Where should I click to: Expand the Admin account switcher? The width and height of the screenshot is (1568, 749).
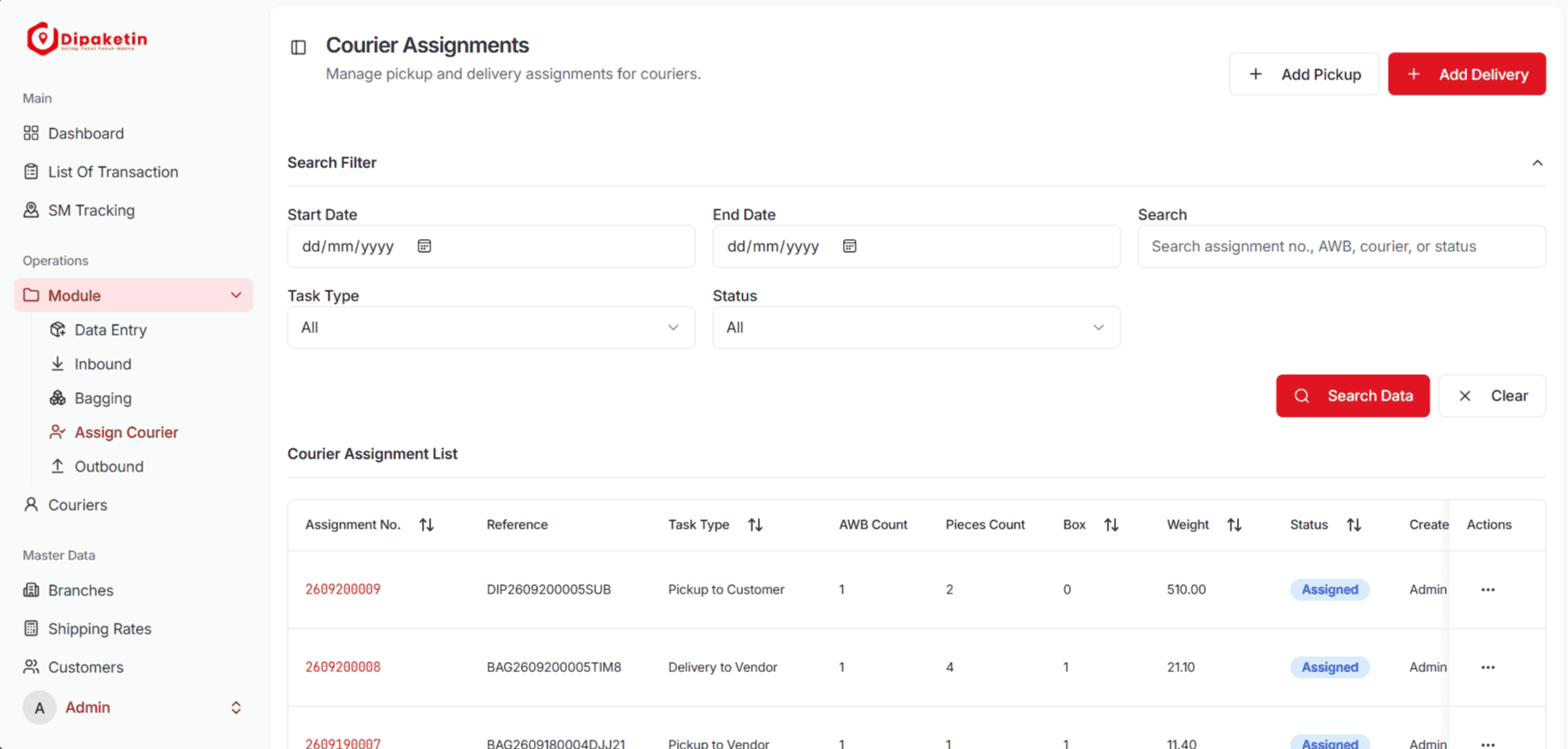coord(236,707)
